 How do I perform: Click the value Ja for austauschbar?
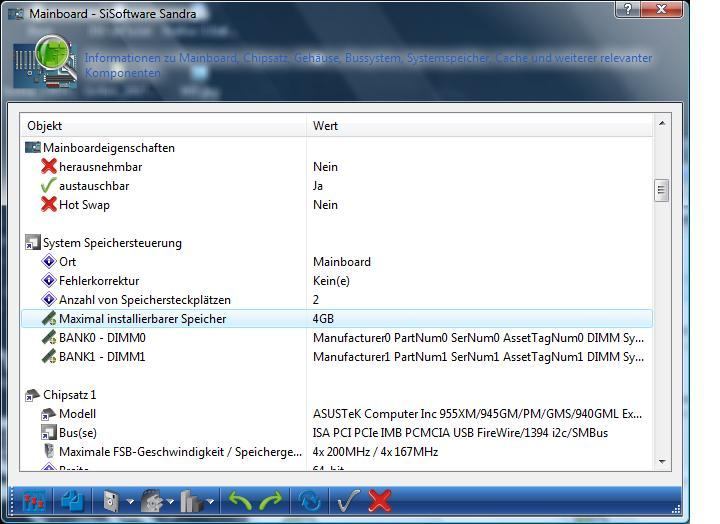tap(318, 186)
